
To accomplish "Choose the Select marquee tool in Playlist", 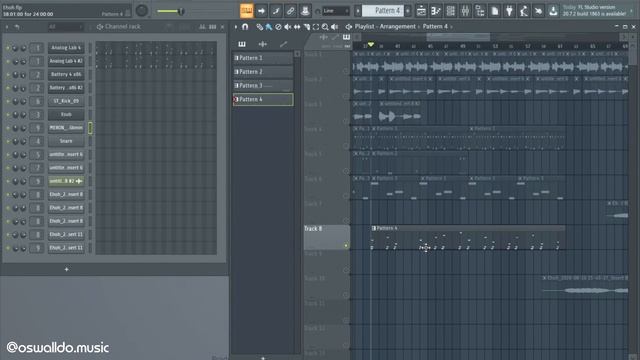I will [x=316, y=27].
